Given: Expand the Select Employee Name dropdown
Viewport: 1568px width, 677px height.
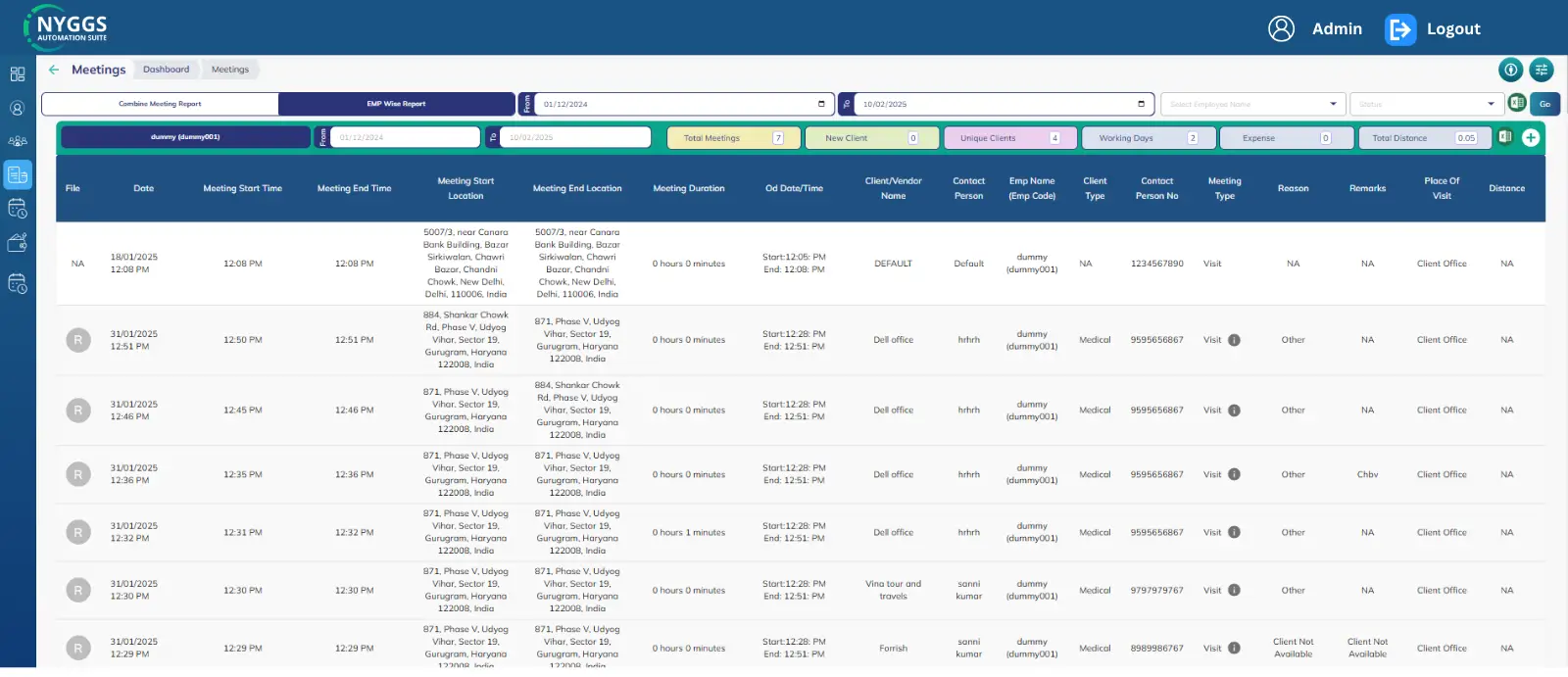Looking at the screenshot, I should (x=1252, y=104).
